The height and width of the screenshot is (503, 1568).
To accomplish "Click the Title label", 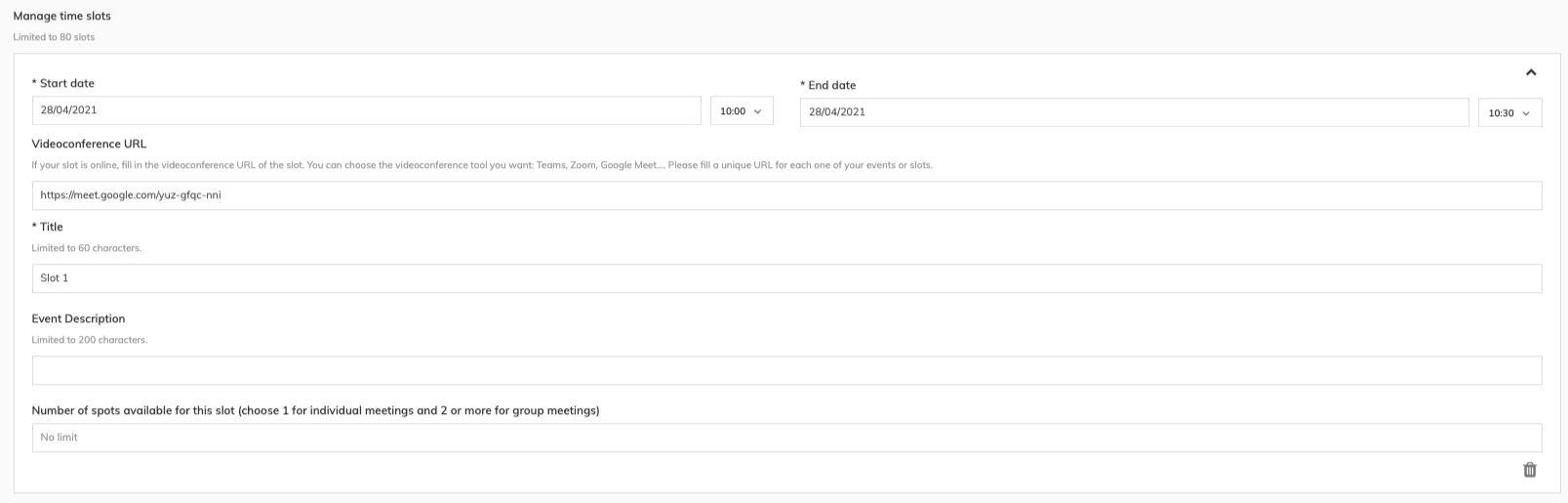I will pos(48,228).
